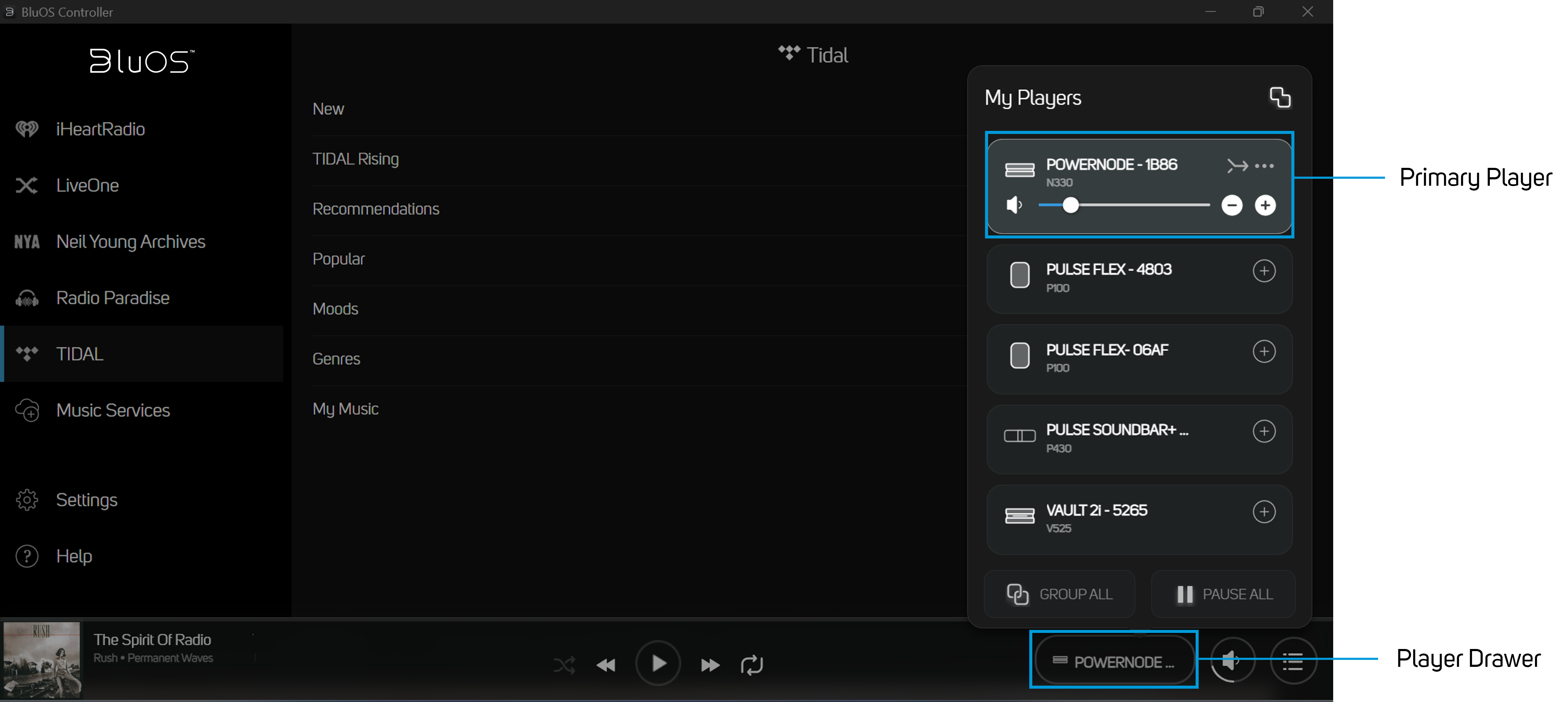Click PAUSE ALL button
Screen dimensions: 1568x702
[x=1223, y=594]
